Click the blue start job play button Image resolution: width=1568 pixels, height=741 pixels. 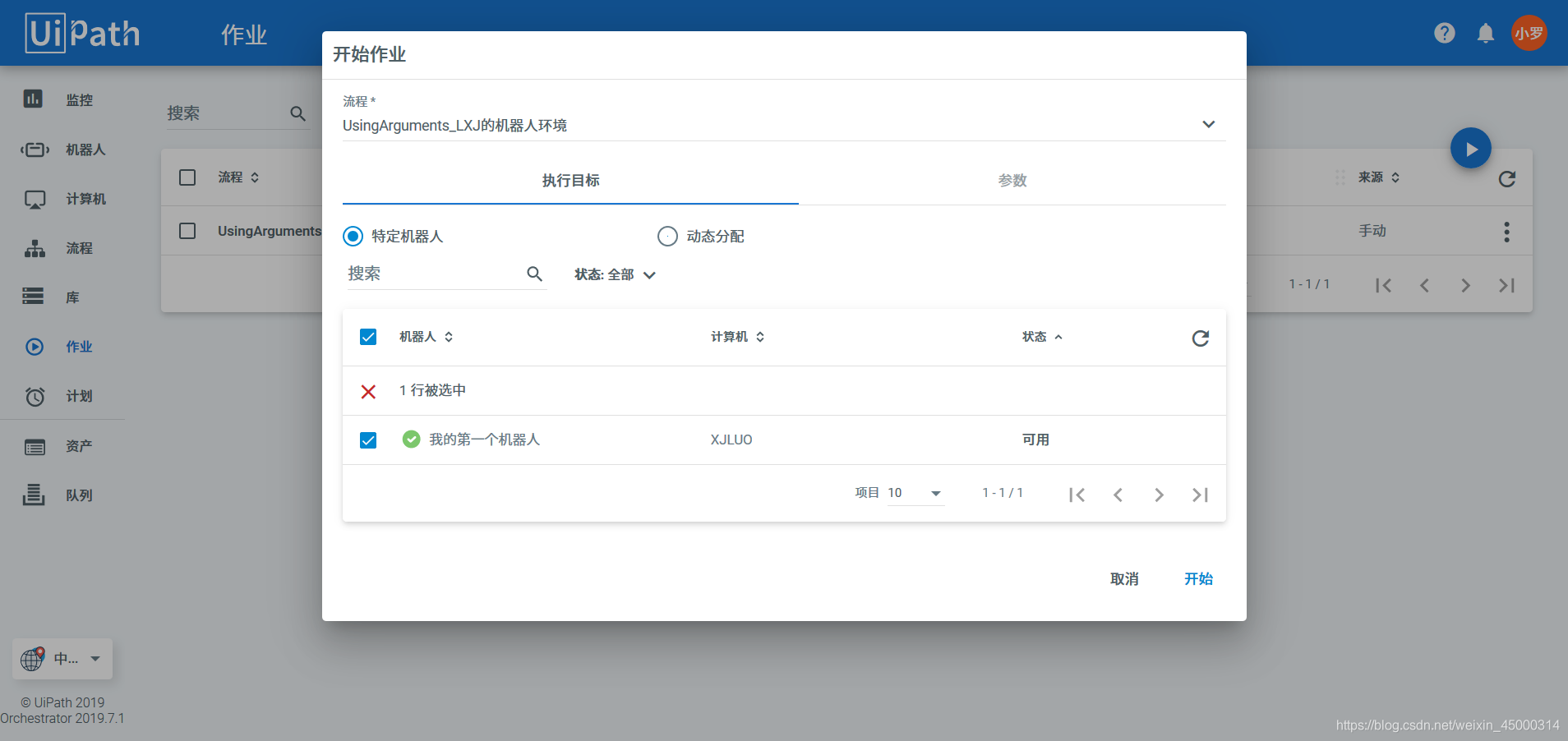pyautogui.click(x=1471, y=149)
